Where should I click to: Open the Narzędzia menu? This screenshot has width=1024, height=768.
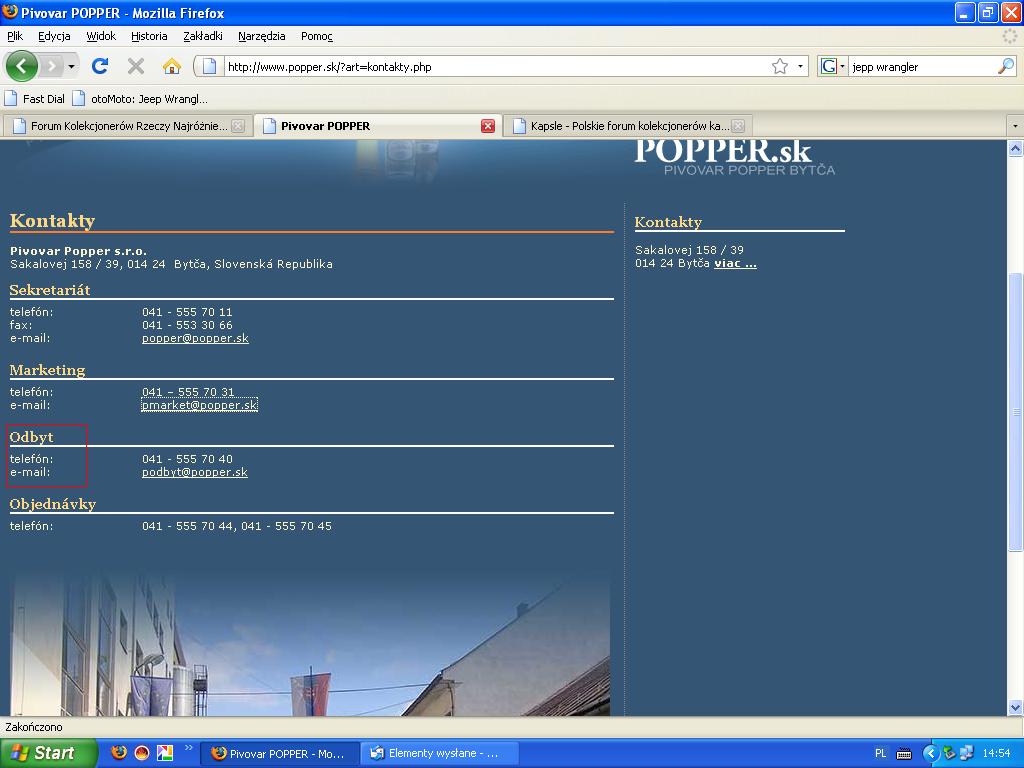(x=261, y=36)
